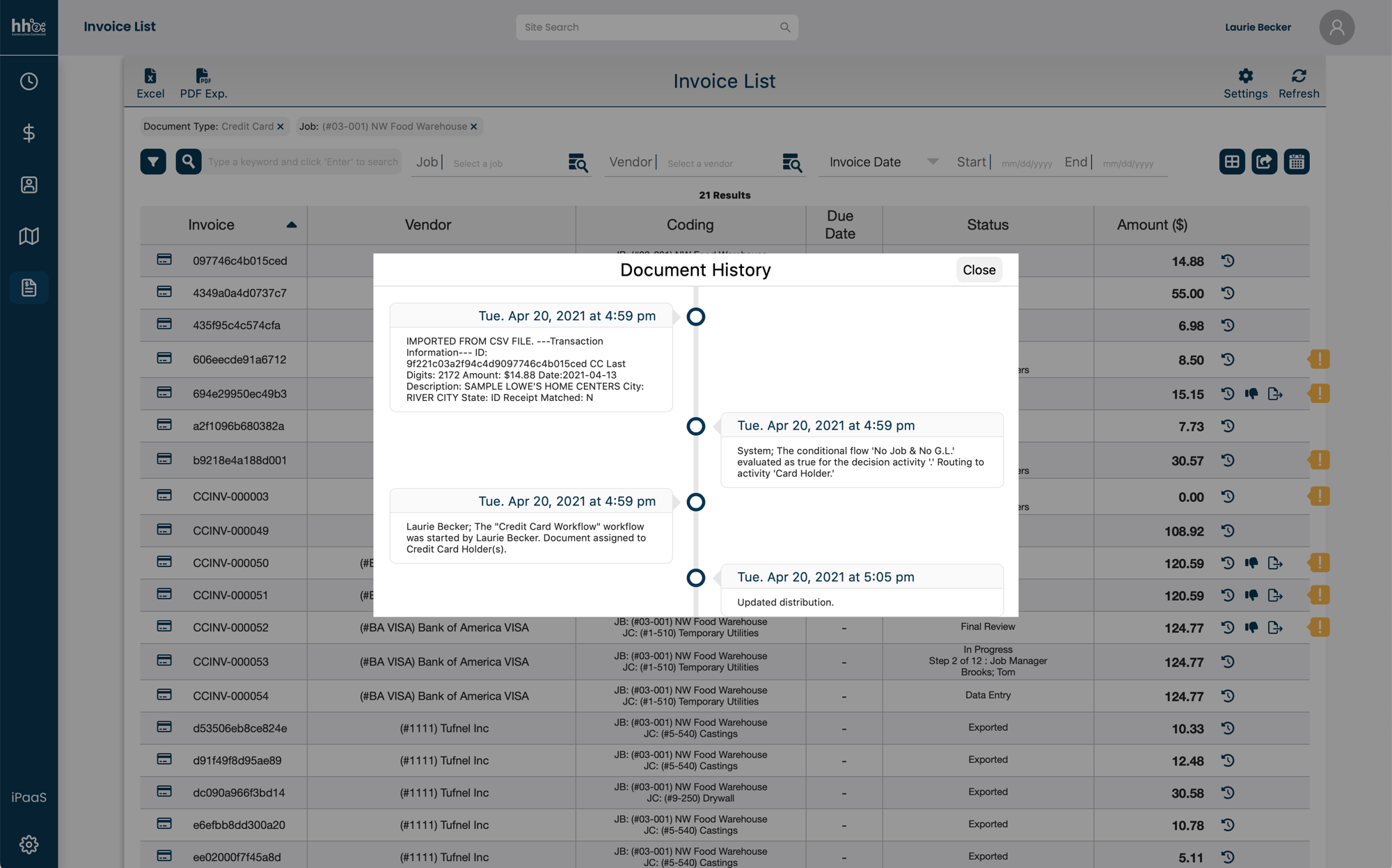Open the Vendor lookup search icon
The height and width of the screenshot is (868, 1392).
(x=791, y=163)
